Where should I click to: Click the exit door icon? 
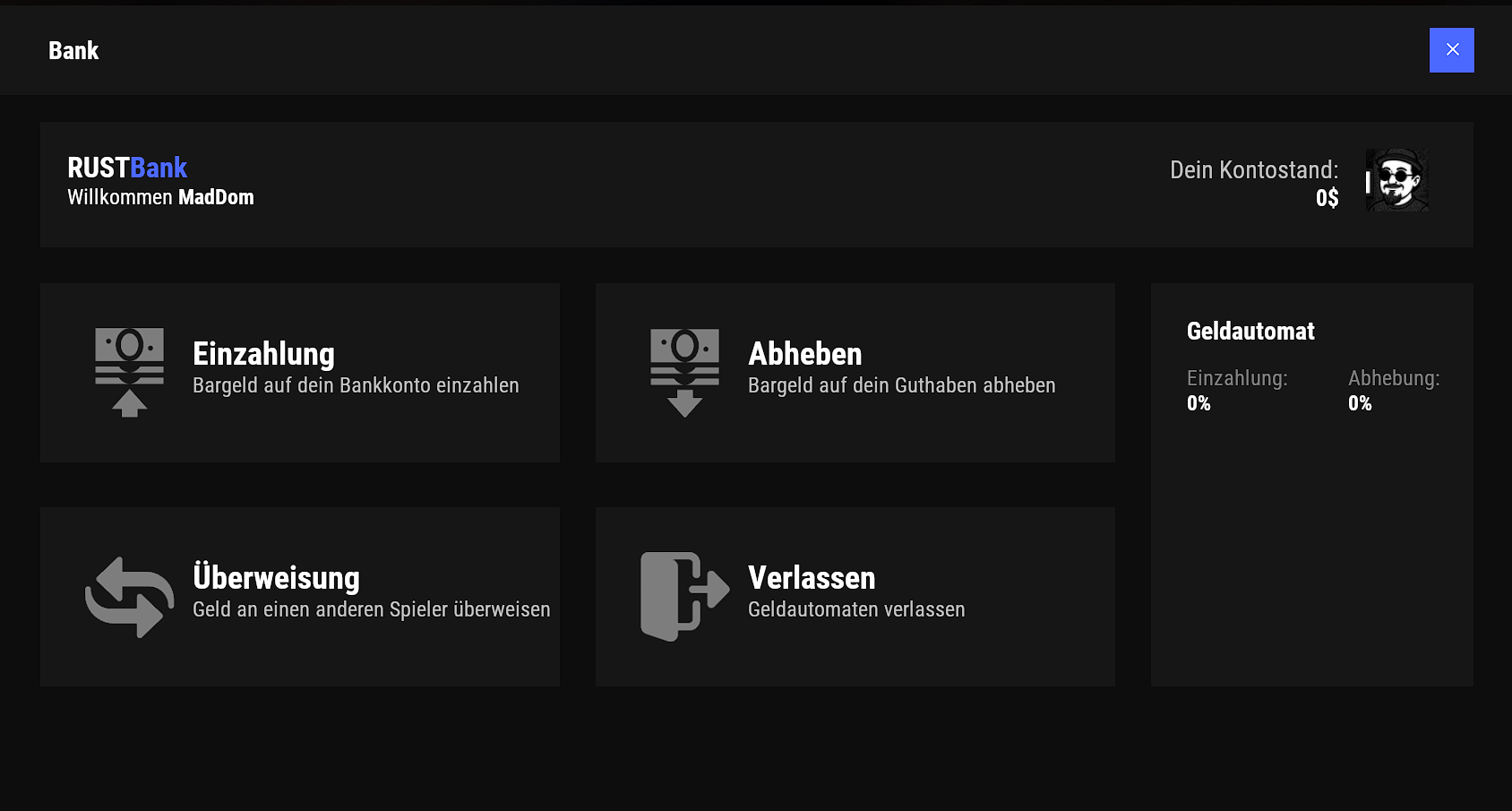pos(684,597)
